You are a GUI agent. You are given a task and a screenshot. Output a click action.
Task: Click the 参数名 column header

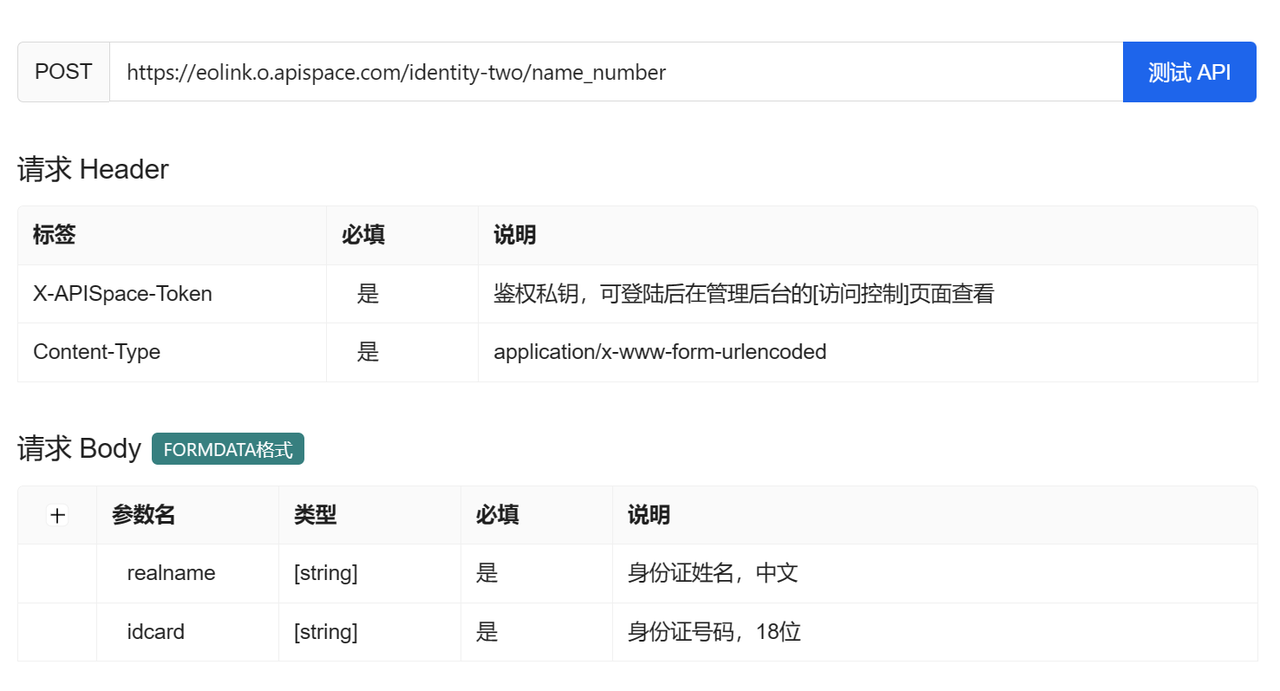click(144, 515)
